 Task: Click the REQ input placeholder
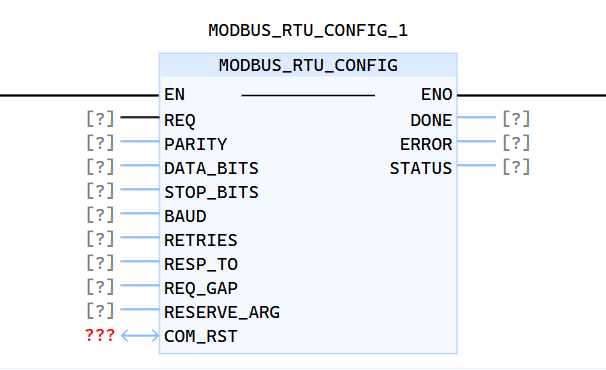tap(100, 119)
